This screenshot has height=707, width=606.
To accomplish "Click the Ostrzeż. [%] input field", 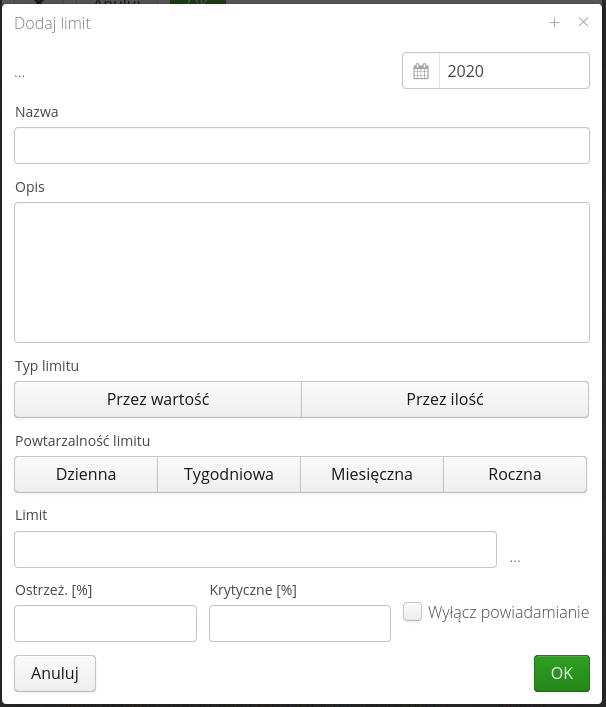I will pos(105,623).
